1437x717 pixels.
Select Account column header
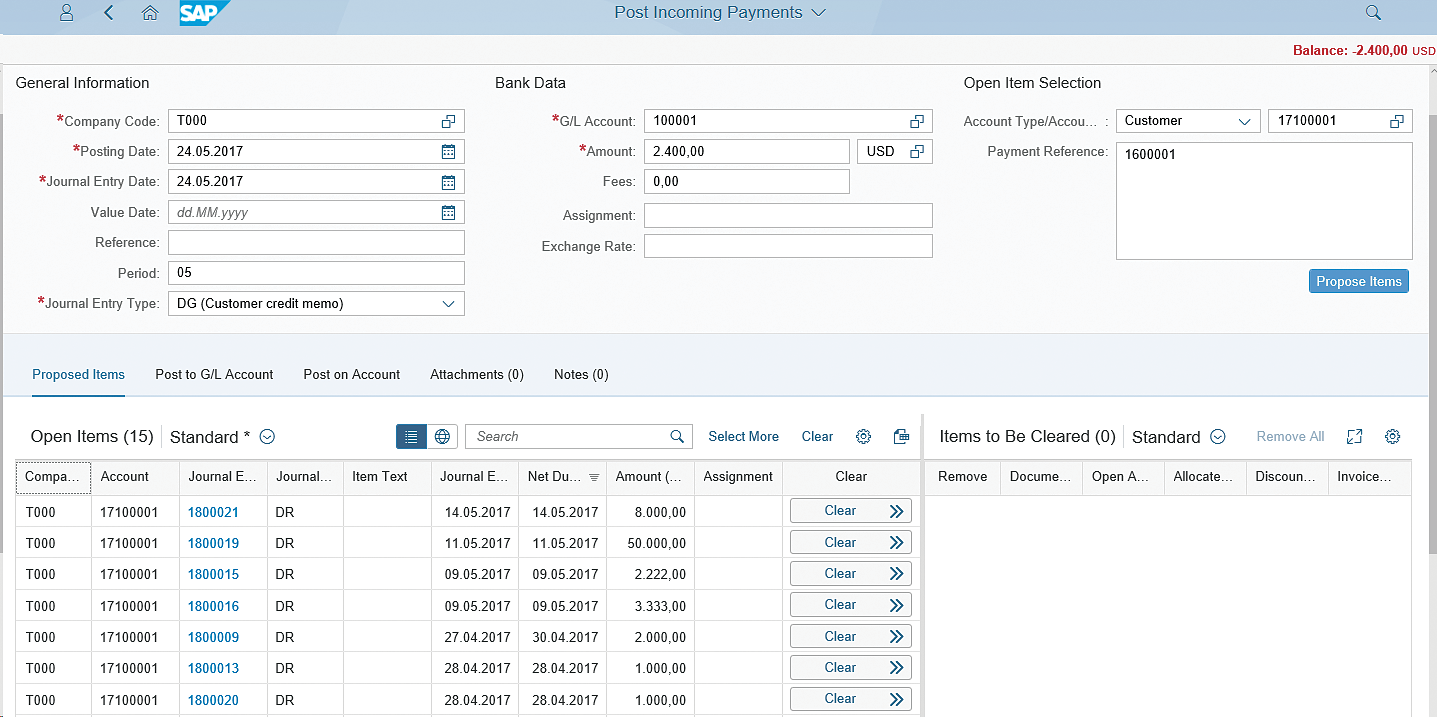tap(135, 477)
